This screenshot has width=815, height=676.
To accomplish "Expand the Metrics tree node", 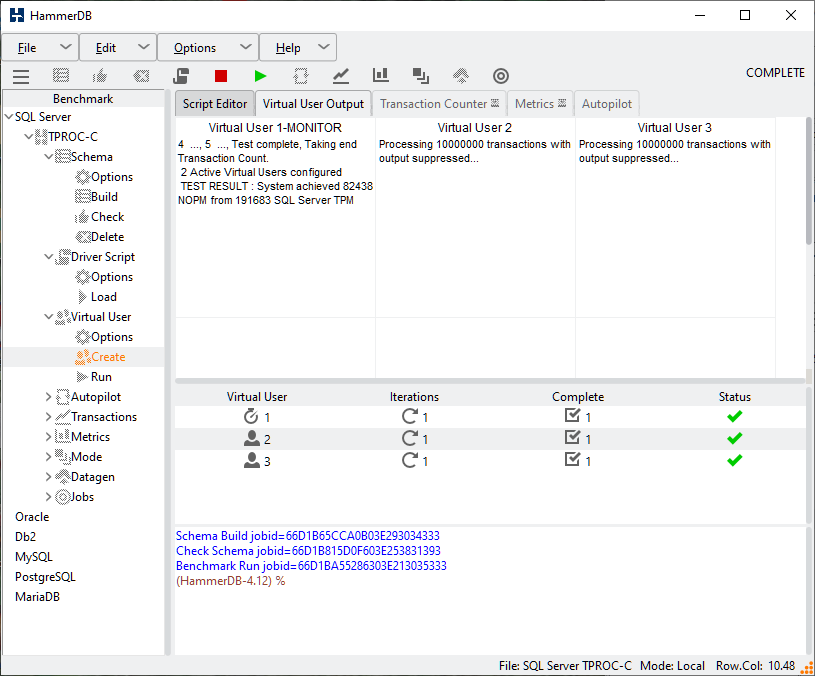I will coord(48,436).
